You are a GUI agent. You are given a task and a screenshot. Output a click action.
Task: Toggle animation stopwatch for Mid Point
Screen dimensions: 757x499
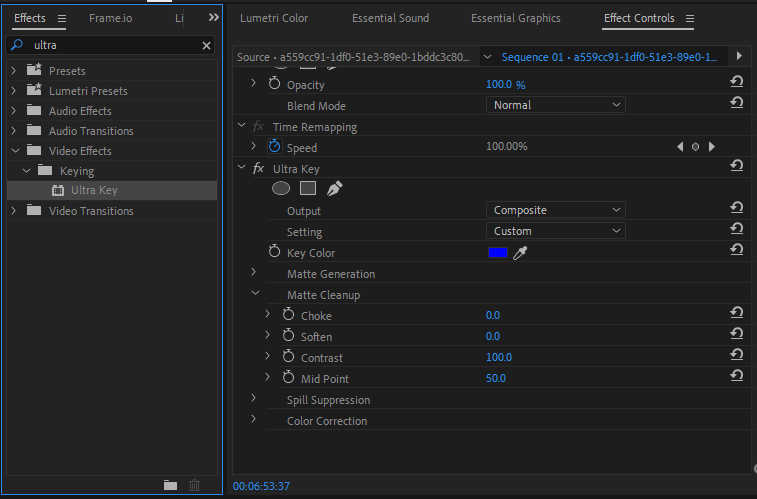click(x=288, y=377)
